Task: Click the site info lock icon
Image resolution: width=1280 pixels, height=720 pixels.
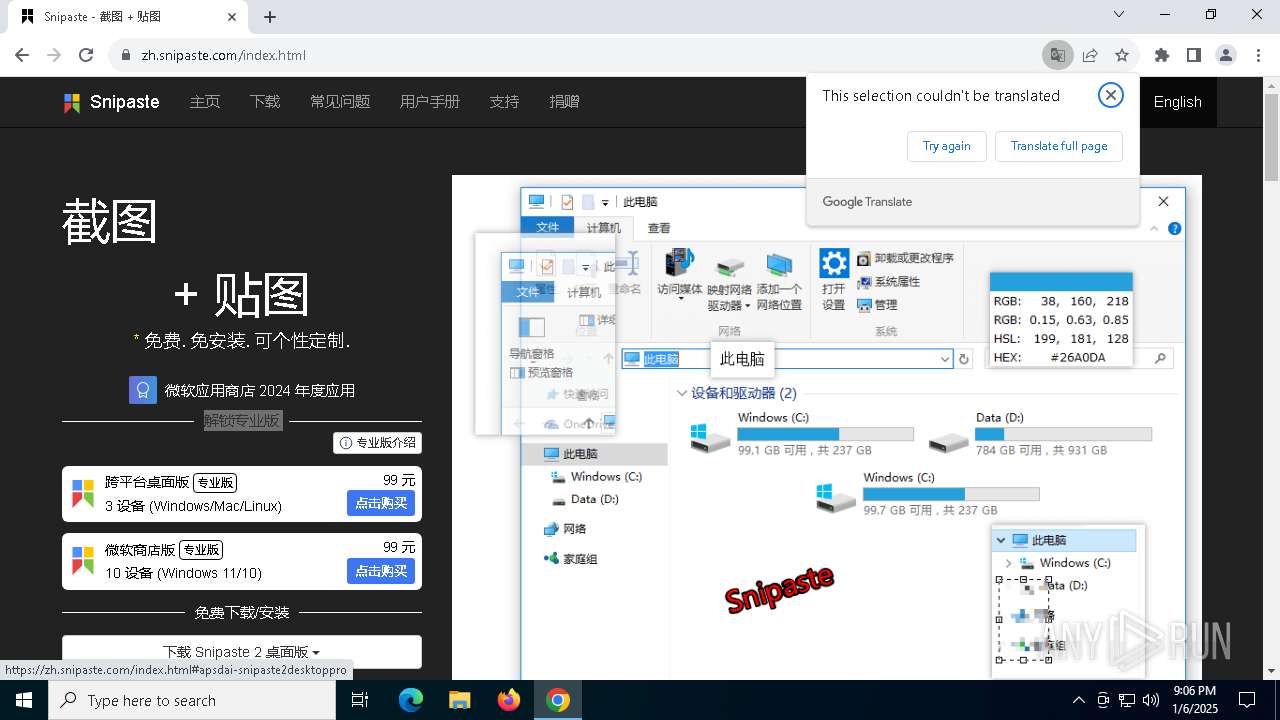Action: pos(126,55)
